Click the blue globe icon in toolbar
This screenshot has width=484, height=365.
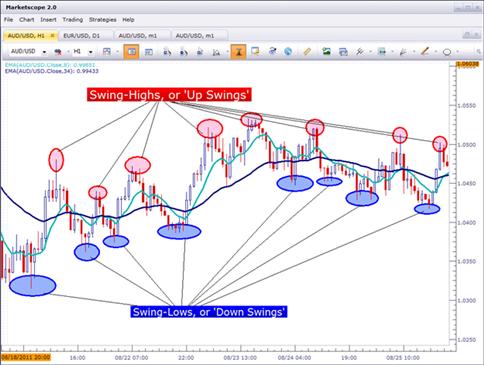(288, 52)
